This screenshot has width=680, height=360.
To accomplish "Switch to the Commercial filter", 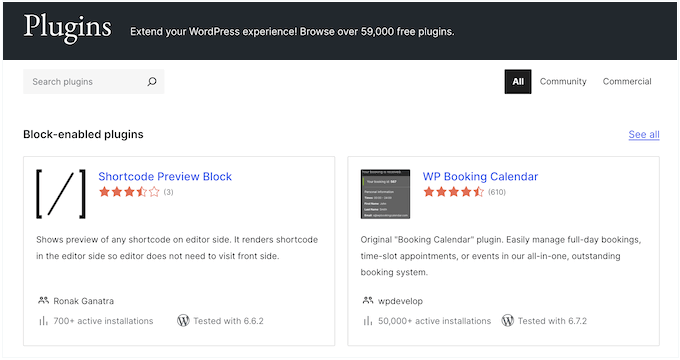I will point(627,82).
